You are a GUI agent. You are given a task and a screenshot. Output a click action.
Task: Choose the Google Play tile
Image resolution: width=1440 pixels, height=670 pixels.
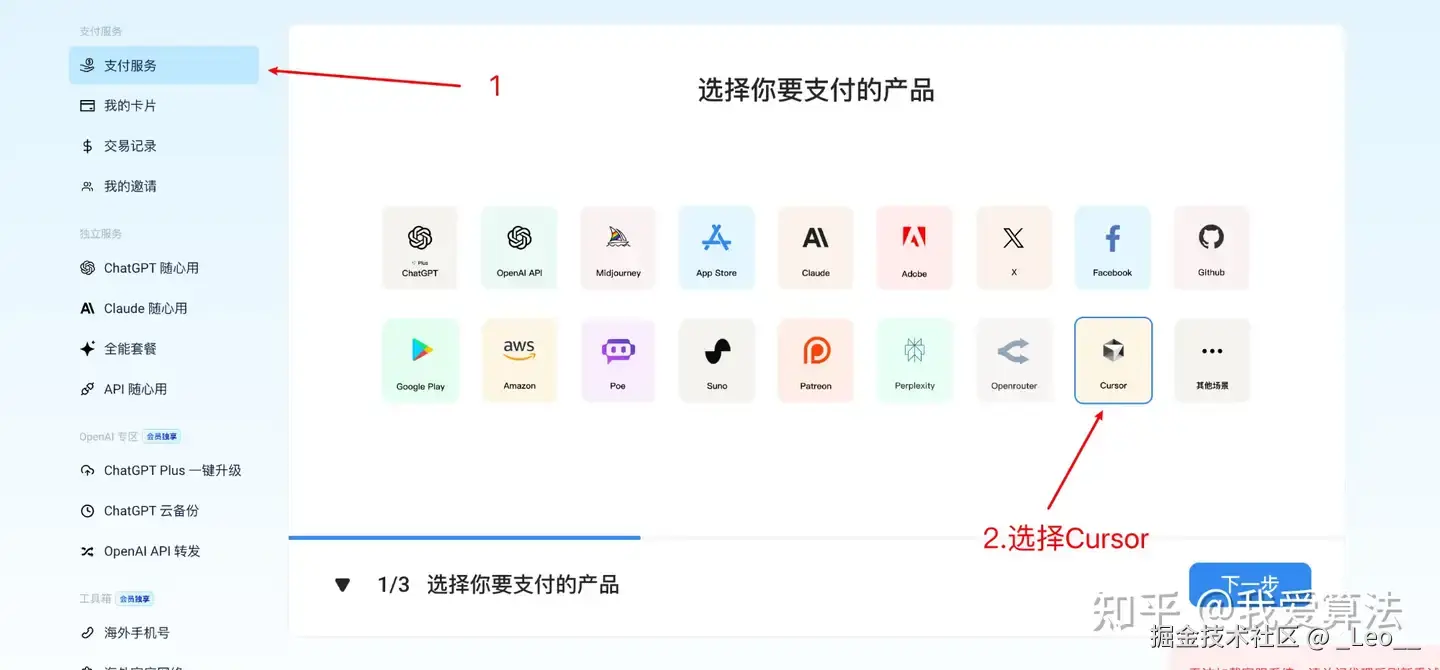tap(420, 361)
